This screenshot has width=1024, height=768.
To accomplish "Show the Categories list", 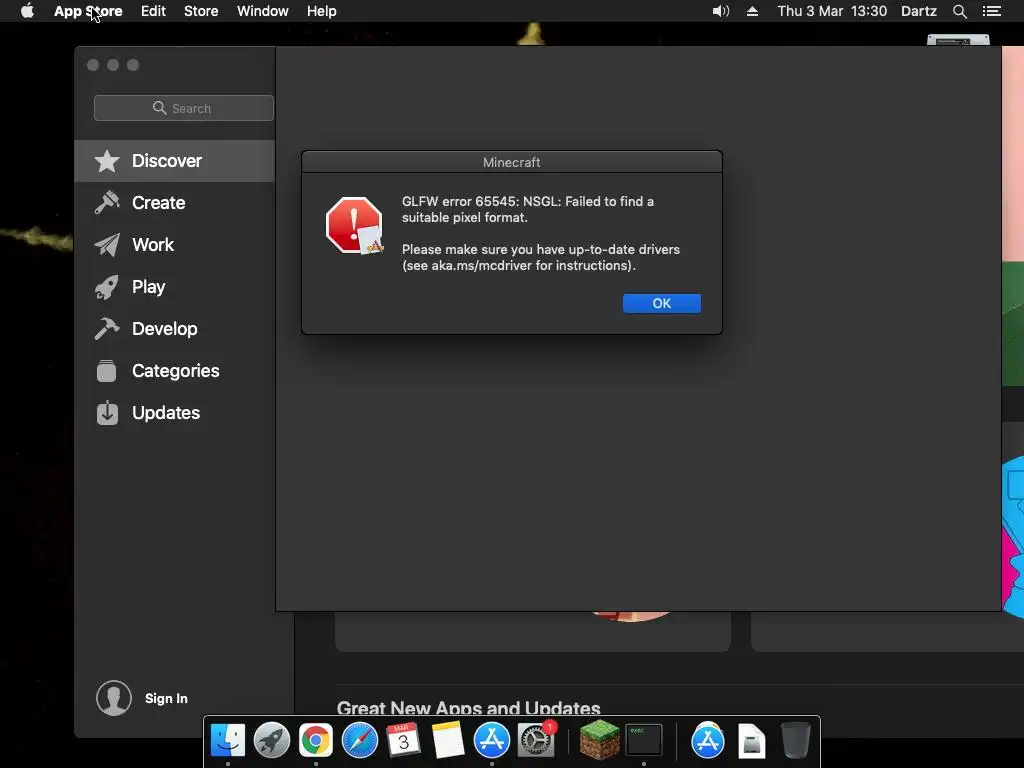I will (x=176, y=371).
